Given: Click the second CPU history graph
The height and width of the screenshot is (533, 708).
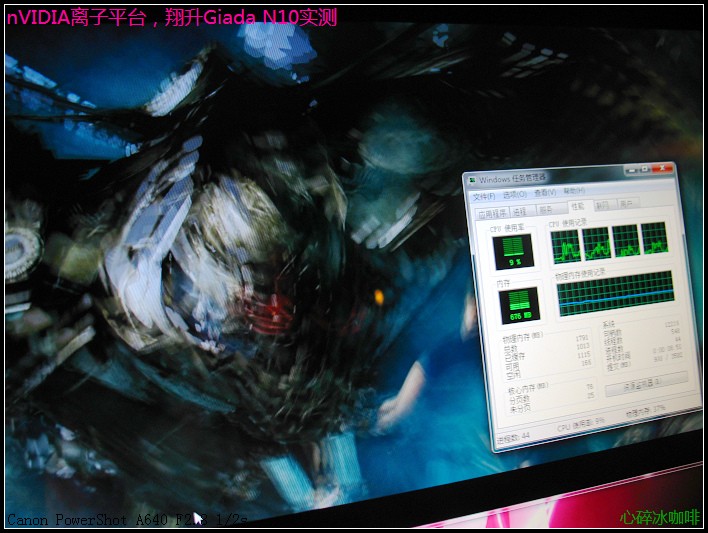Looking at the screenshot, I should point(596,244).
